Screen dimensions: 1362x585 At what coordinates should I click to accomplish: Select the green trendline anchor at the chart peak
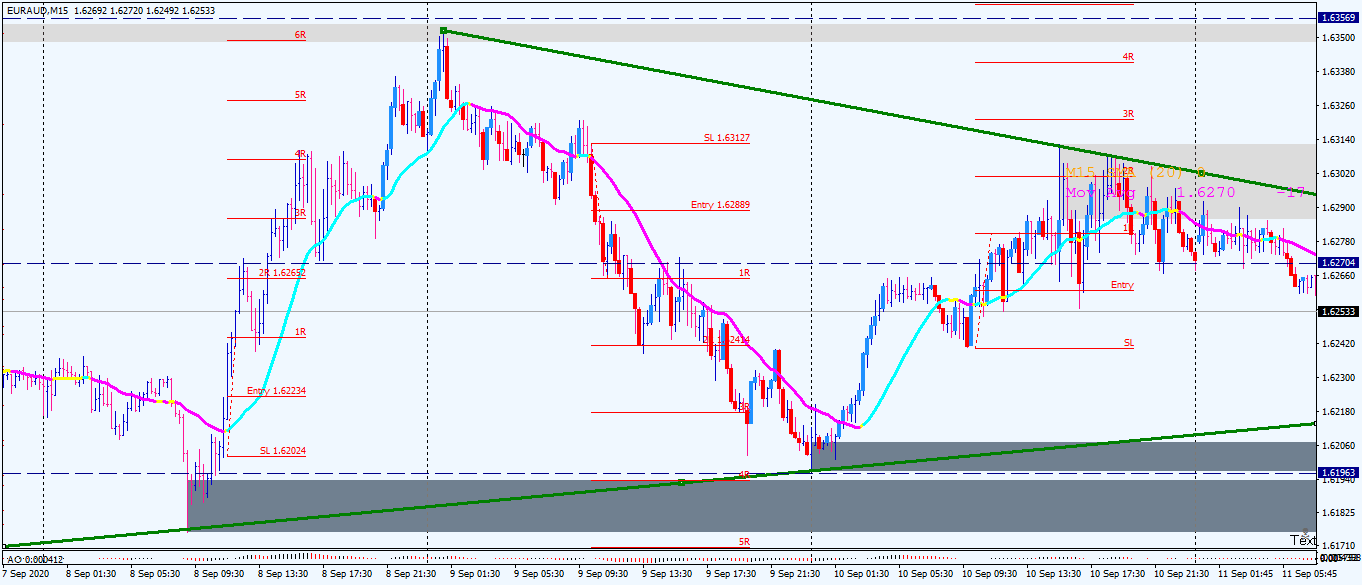coord(442,31)
